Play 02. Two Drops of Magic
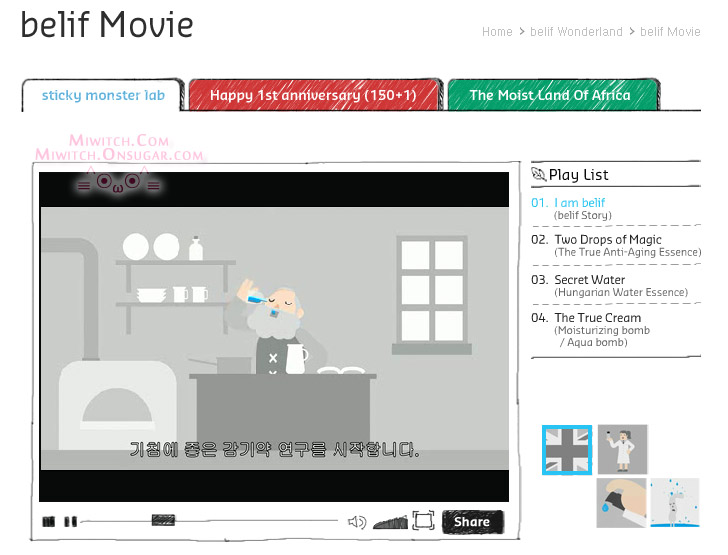 (x=596, y=240)
